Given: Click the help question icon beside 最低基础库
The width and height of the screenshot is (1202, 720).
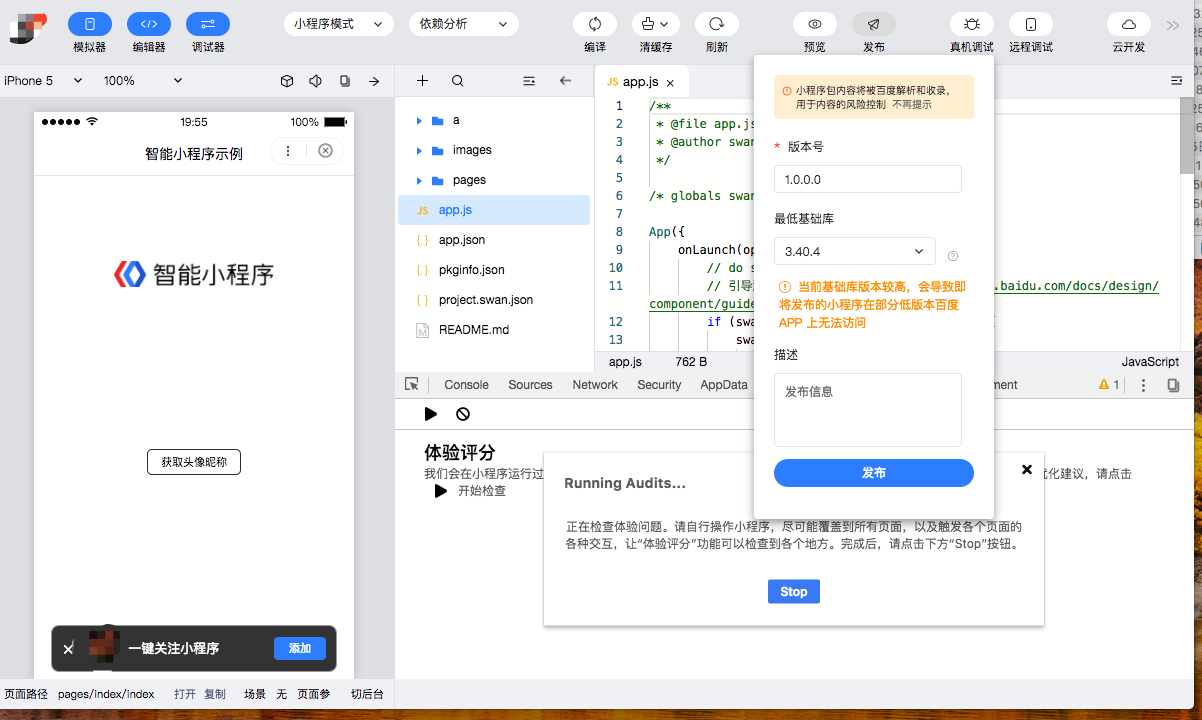Looking at the screenshot, I should pos(953,256).
